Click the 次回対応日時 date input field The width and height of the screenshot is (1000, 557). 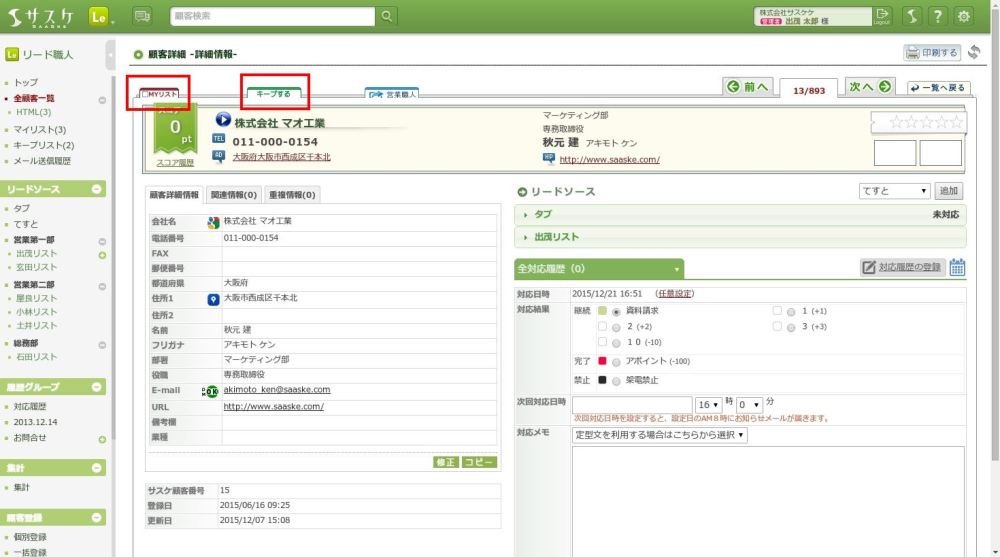(x=632, y=404)
